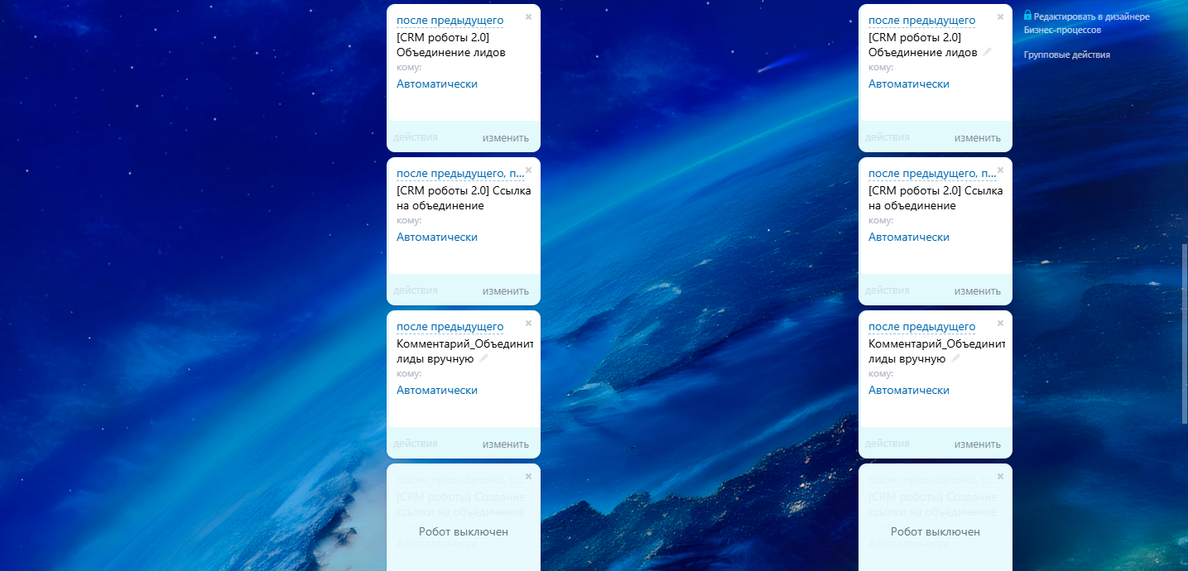Click the lock icon beside Редактировать в дизайнере
The height and width of the screenshot is (571, 1188).
[1028, 15]
